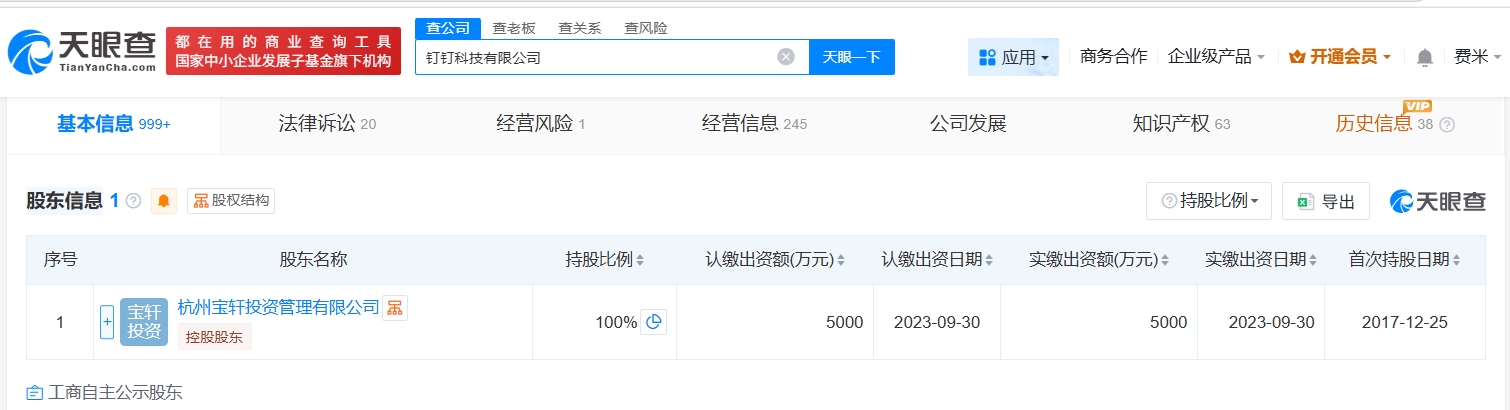This screenshot has width=1510, height=410.
Task: Open equity structure icon beside 杭州宝轩投资管理有限公司
Action: [395, 307]
